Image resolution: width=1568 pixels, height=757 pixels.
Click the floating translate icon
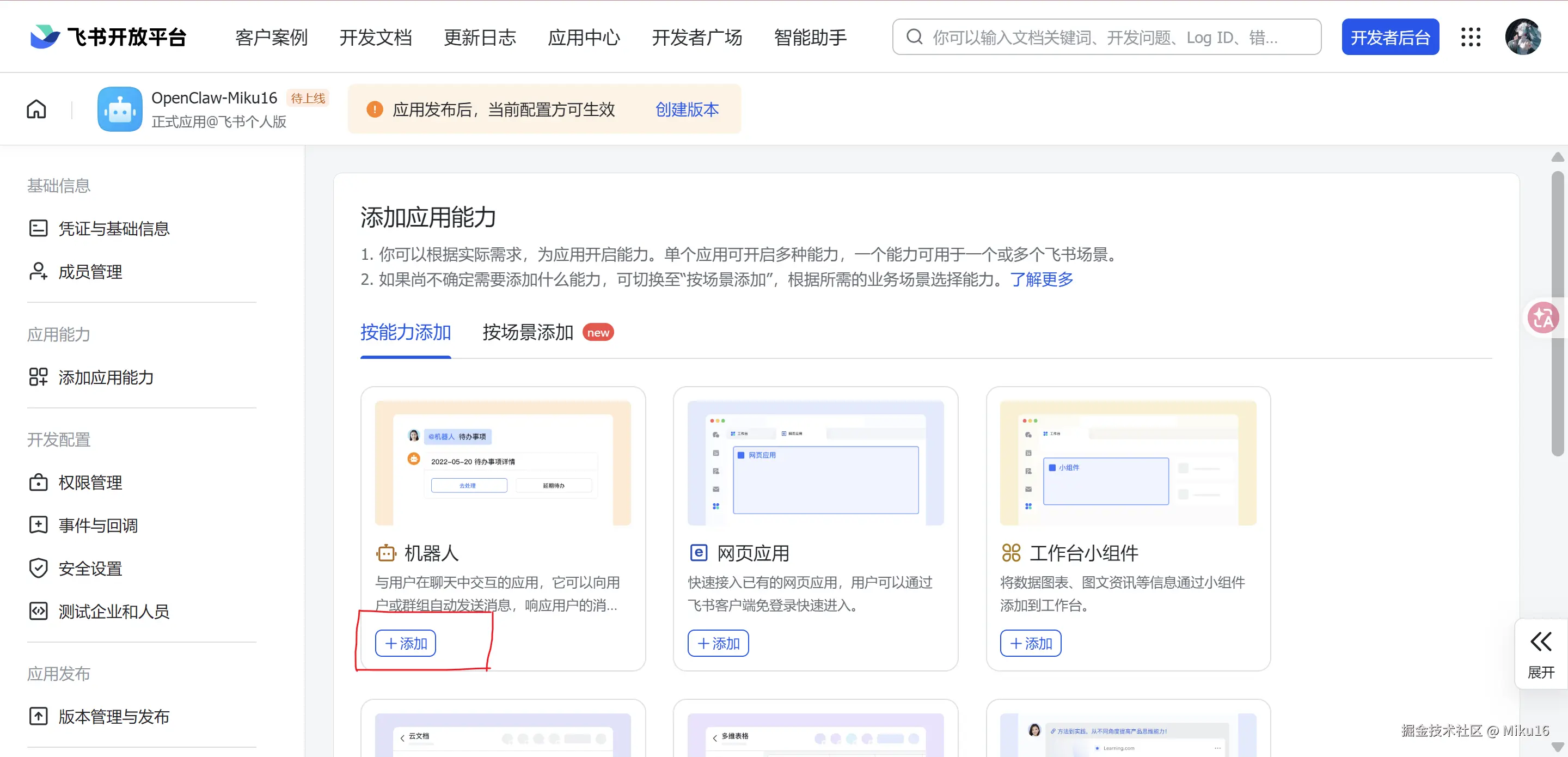1542,318
